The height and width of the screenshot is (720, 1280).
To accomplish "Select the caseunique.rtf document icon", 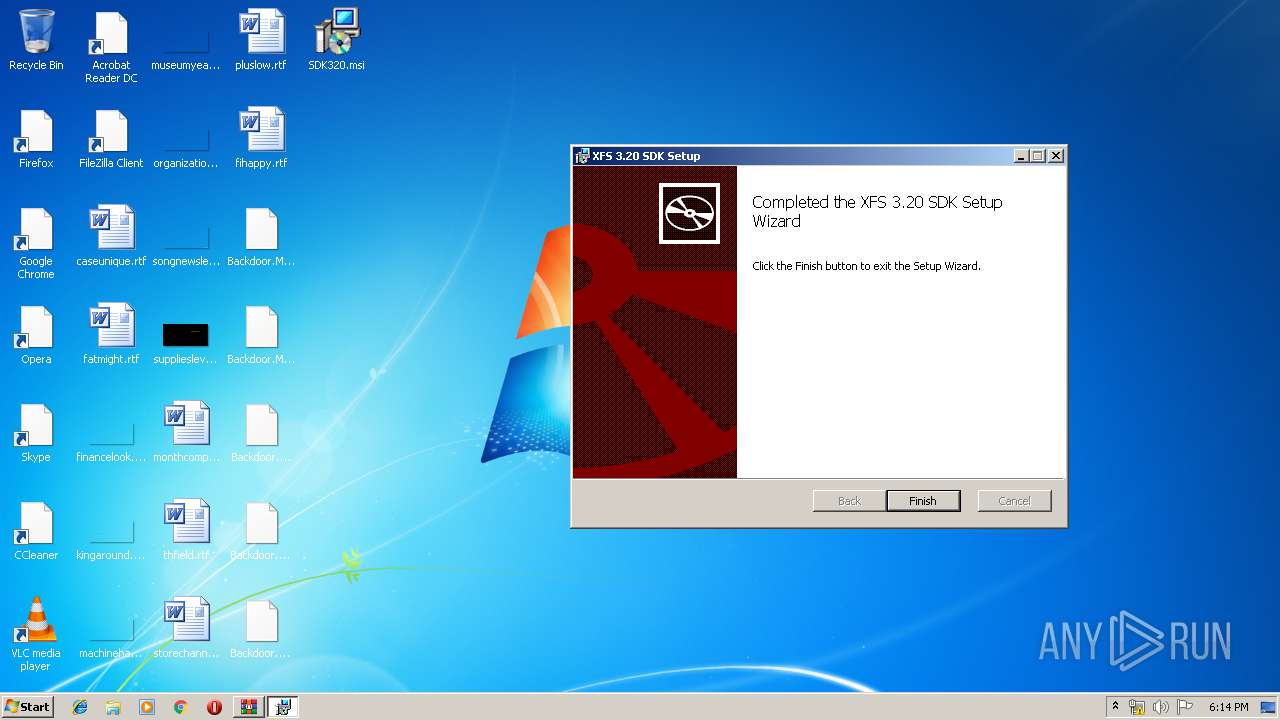I will [111, 236].
